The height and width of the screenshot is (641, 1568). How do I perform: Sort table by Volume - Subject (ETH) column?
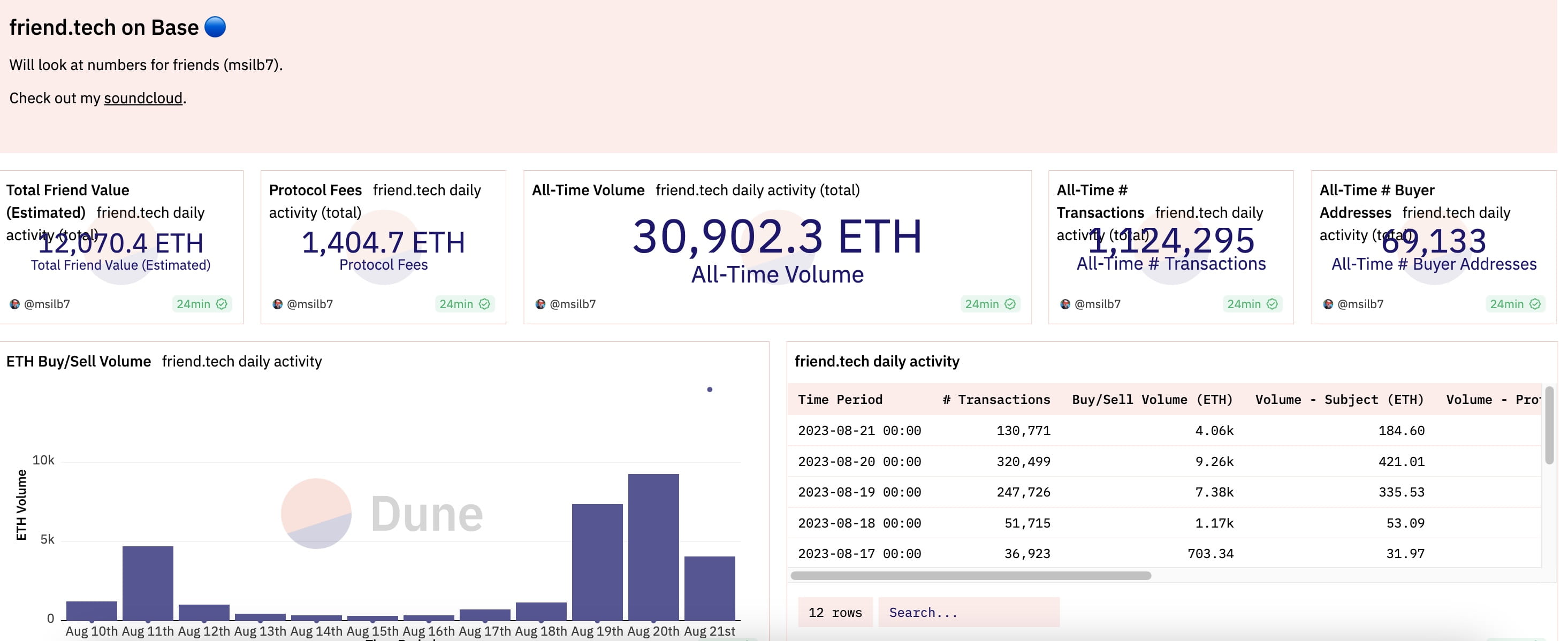click(x=1339, y=399)
